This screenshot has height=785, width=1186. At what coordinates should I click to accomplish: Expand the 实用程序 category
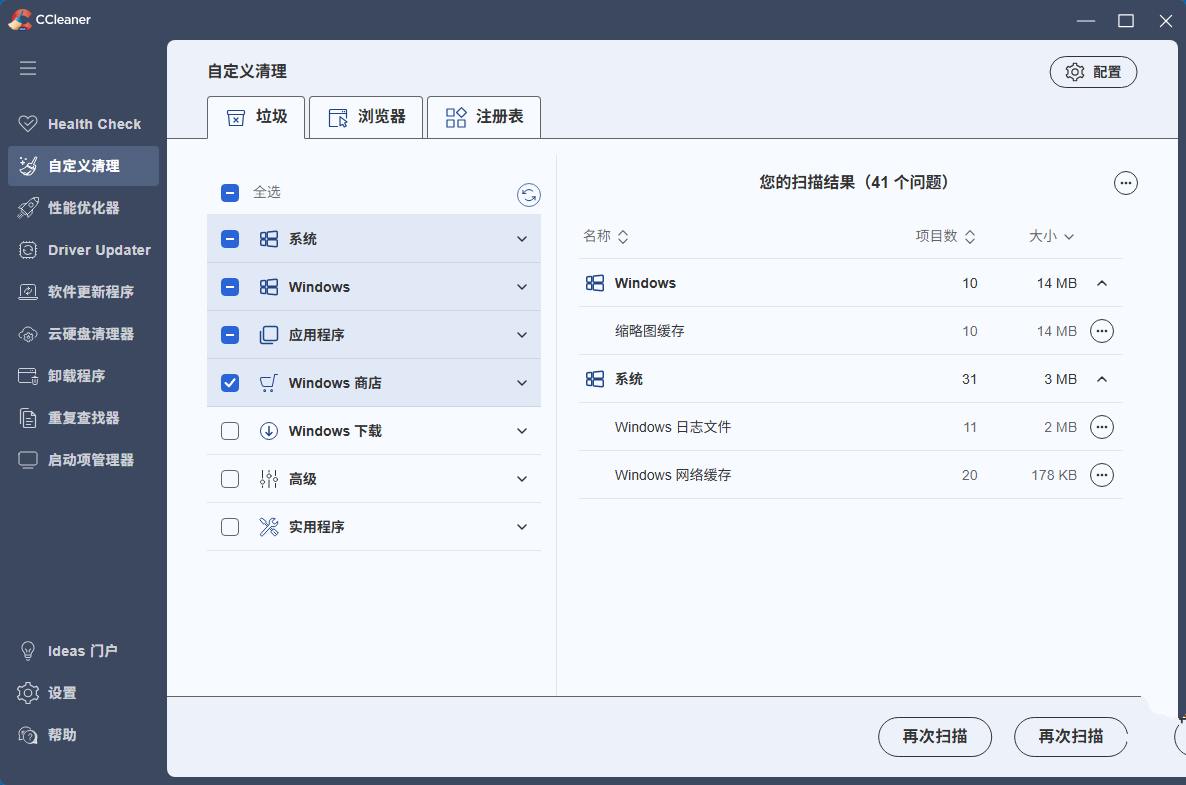pos(521,526)
